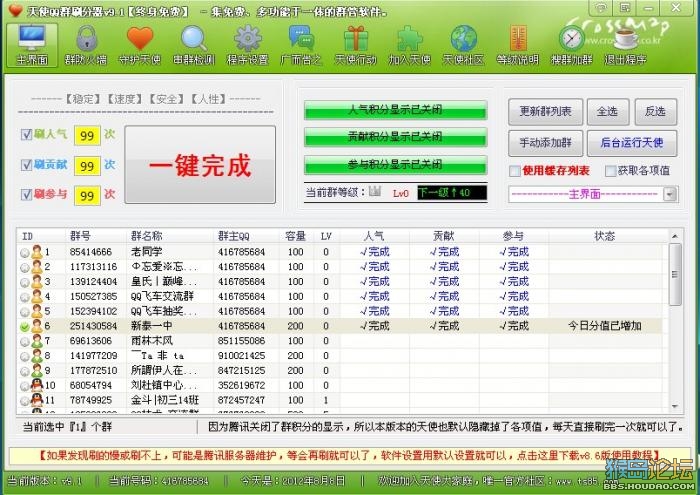
Task: Click the red heart app icon in title bar
Action: coord(15,9)
